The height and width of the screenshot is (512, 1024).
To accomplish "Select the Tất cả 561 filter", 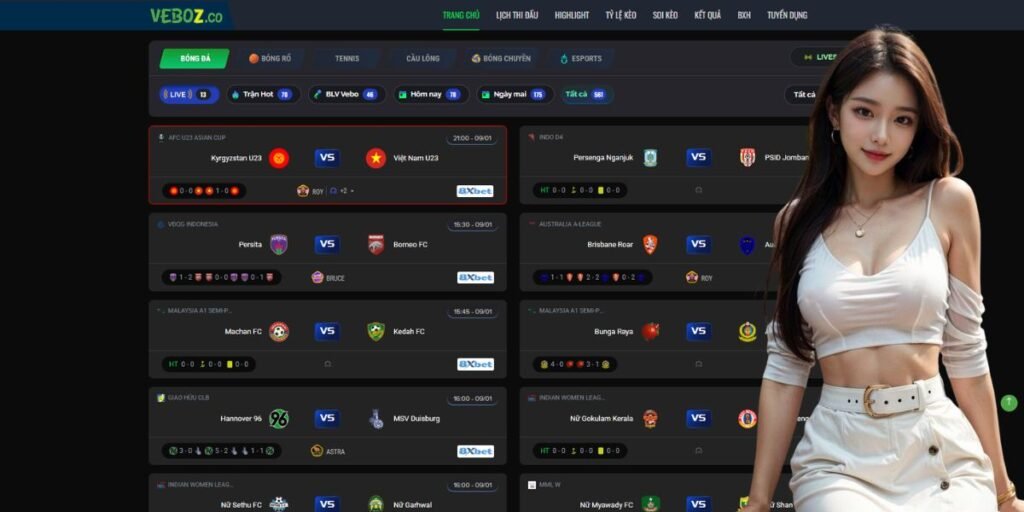I will [x=587, y=95].
